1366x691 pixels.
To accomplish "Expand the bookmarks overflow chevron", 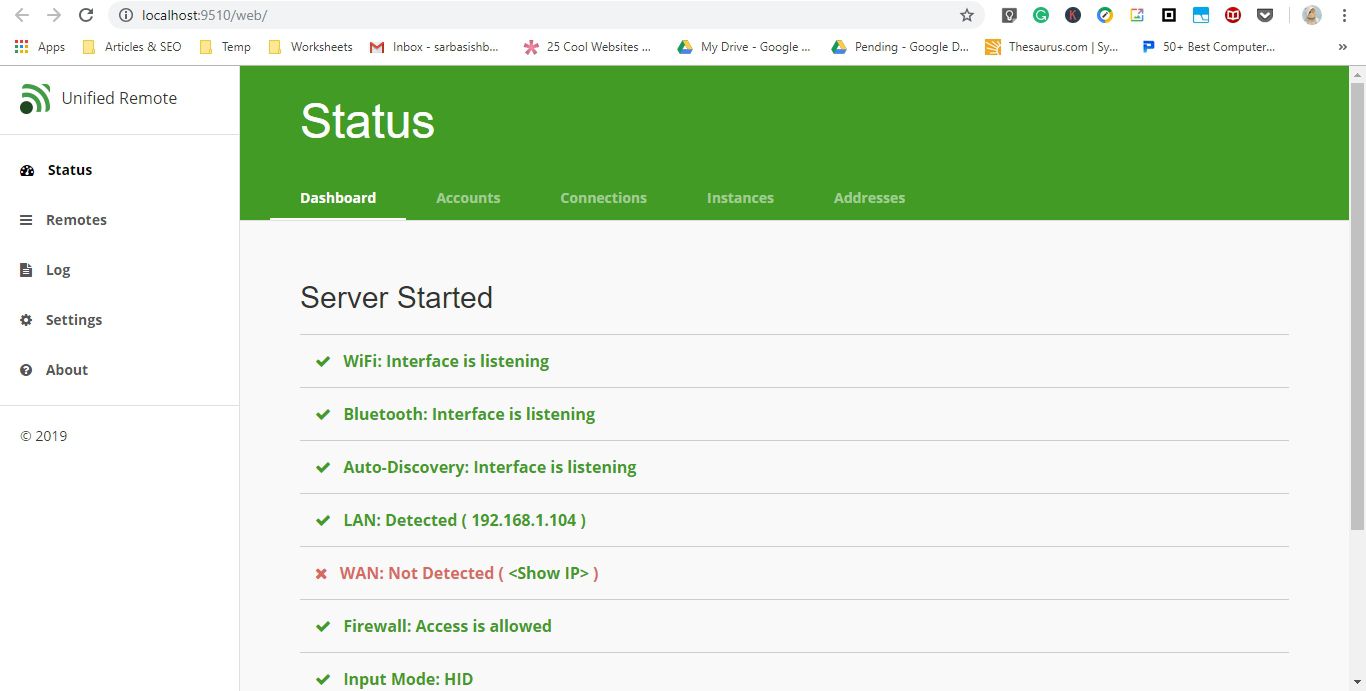I will [1343, 46].
